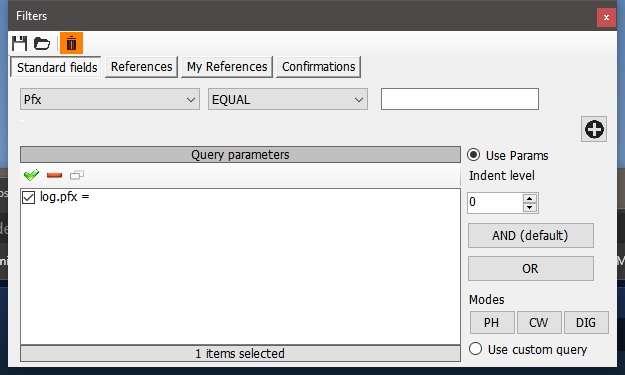Select the Use Params radio button
Image resolution: width=625 pixels, height=375 pixels.
[474, 155]
